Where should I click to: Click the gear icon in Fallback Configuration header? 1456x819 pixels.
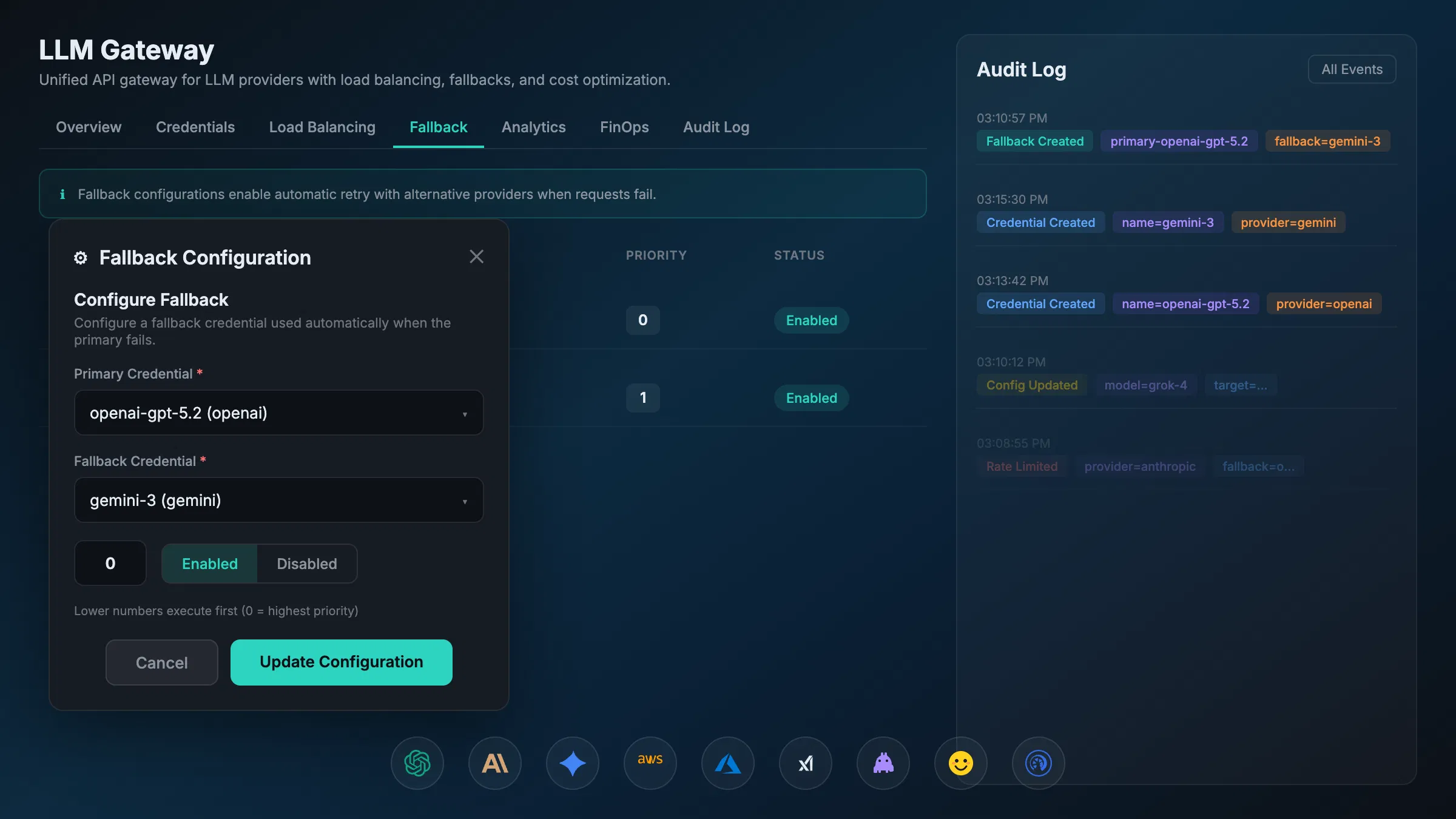[80, 257]
